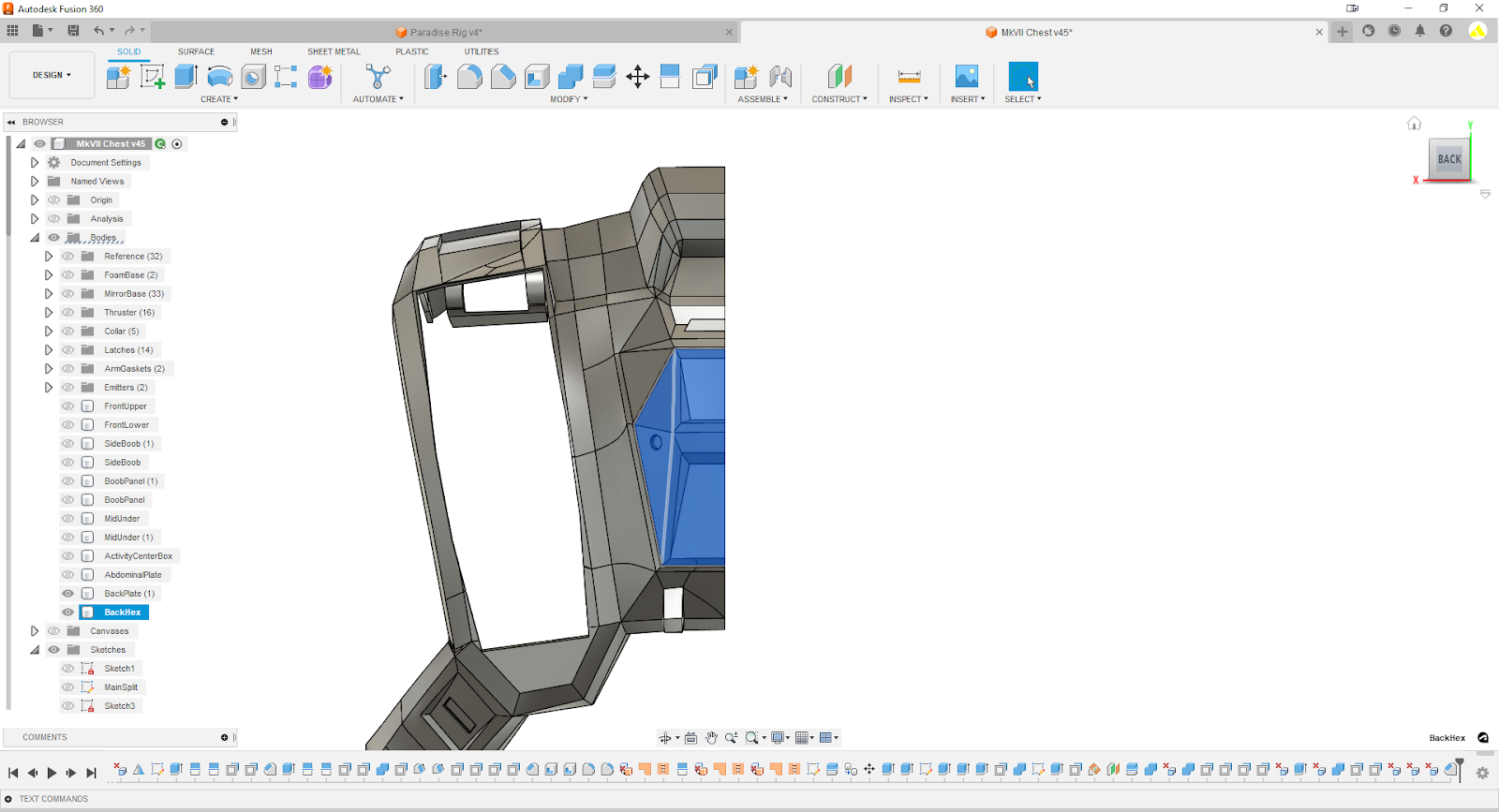Switch to the SHEET METAL tab
This screenshot has height=812, width=1499.
[x=334, y=52]
